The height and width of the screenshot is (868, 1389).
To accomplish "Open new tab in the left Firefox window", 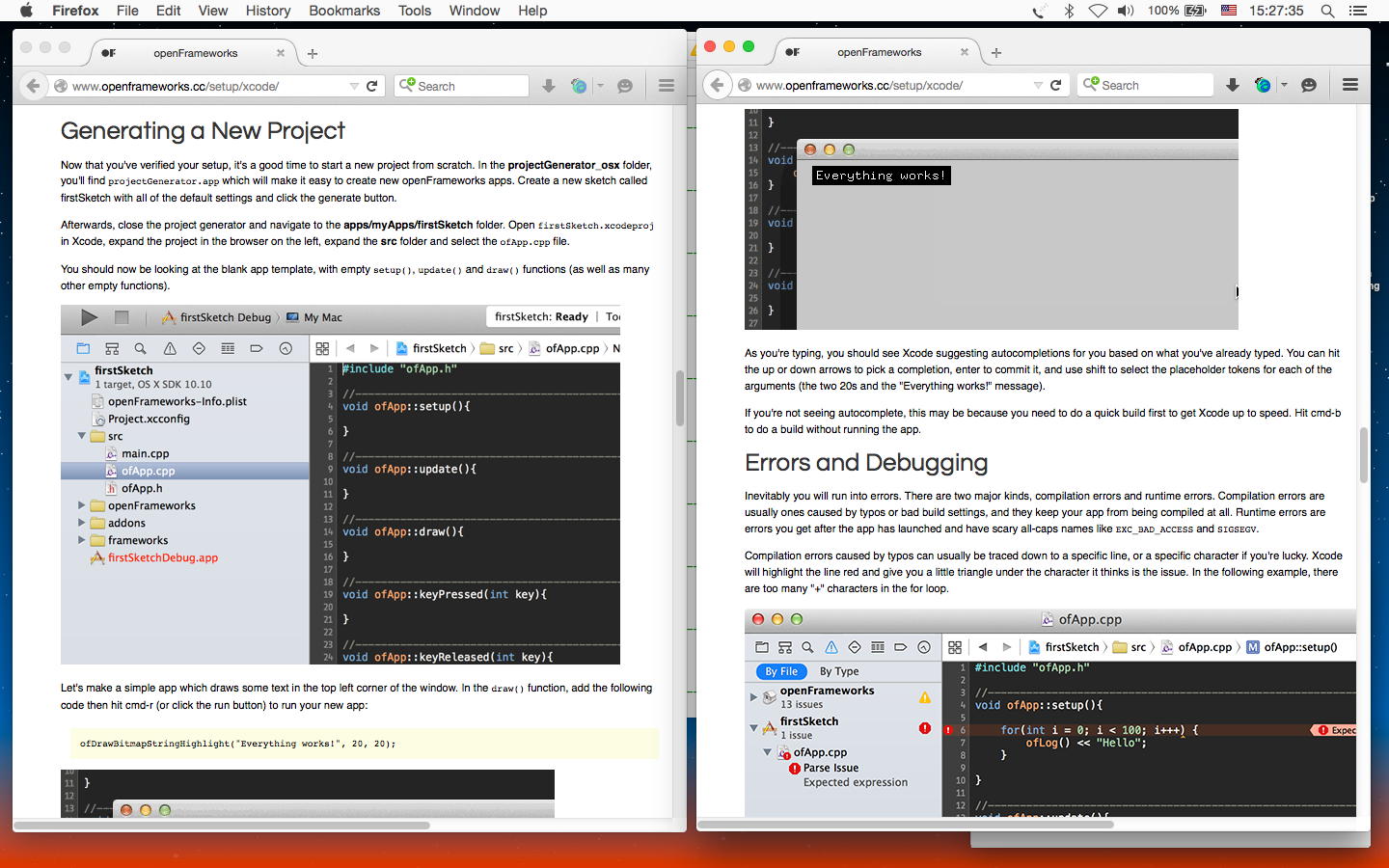I will 313,53.
